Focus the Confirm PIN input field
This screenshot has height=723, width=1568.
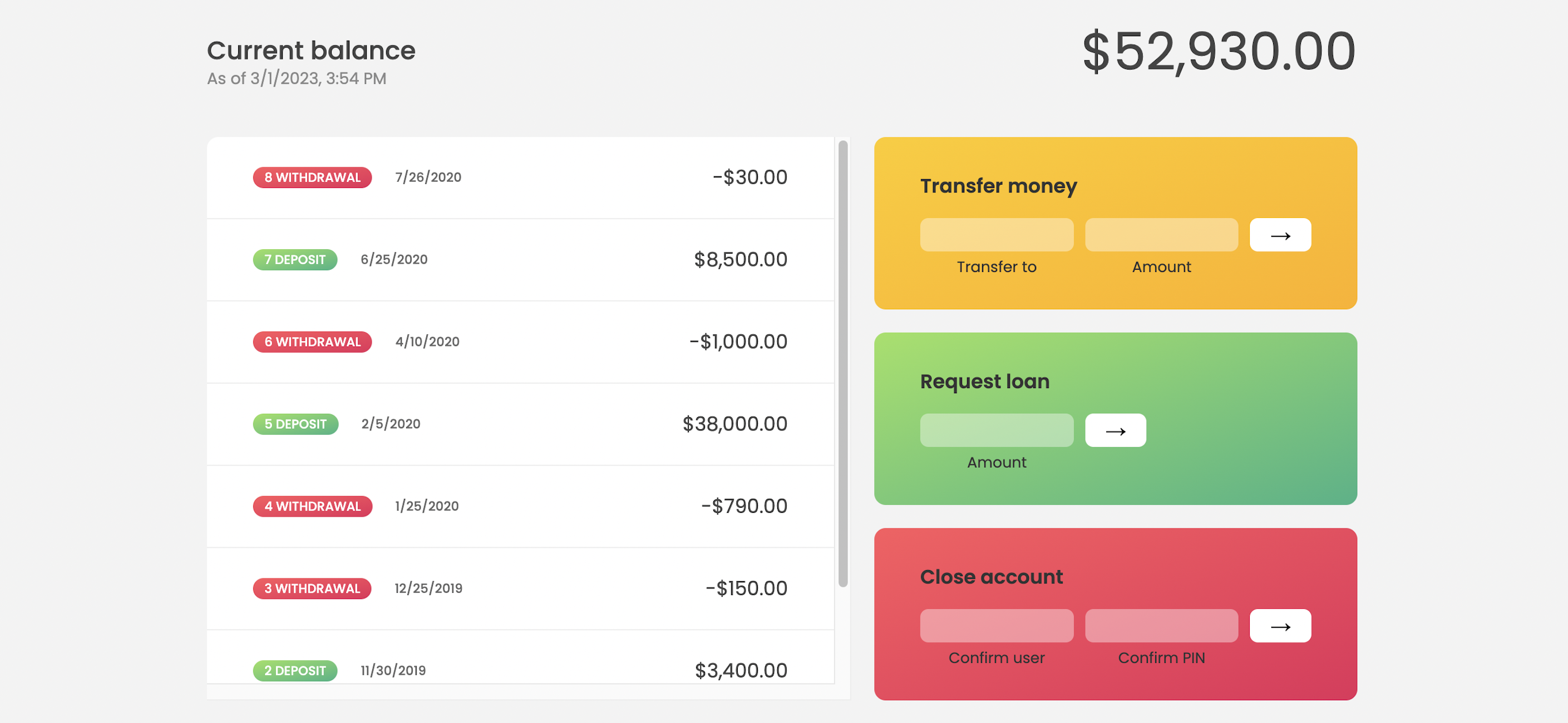[x=1161, y=626]
